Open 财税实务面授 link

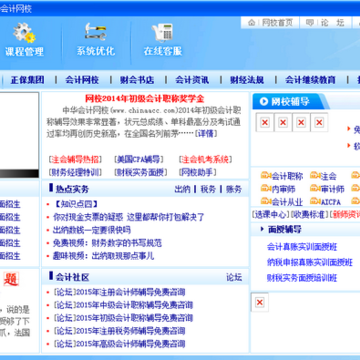(140, 172)
